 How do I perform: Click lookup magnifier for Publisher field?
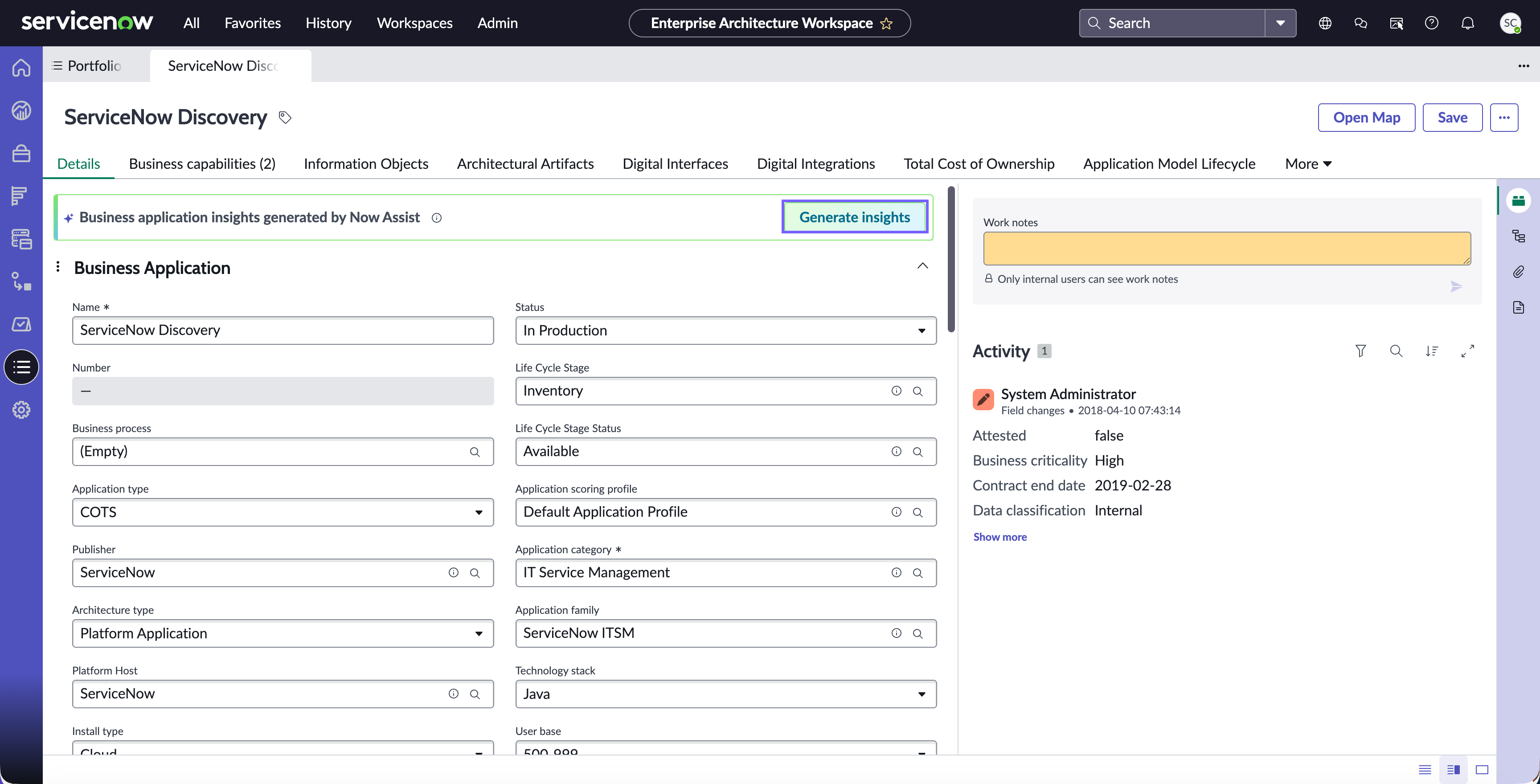pos(475,572)
